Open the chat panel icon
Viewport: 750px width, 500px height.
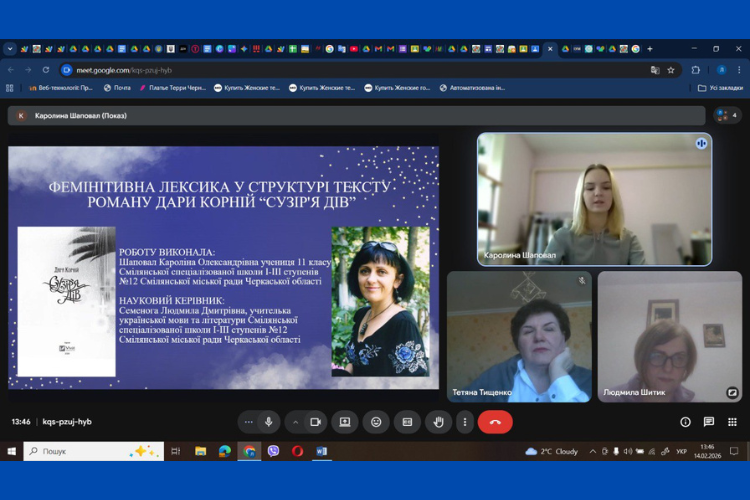click(x=709, y=422)
